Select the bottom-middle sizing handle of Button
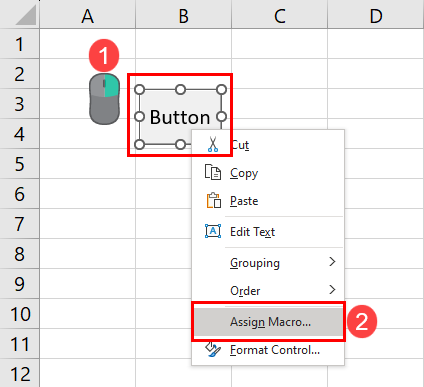Viewport: 424px width, 387px height. (180, 144)
